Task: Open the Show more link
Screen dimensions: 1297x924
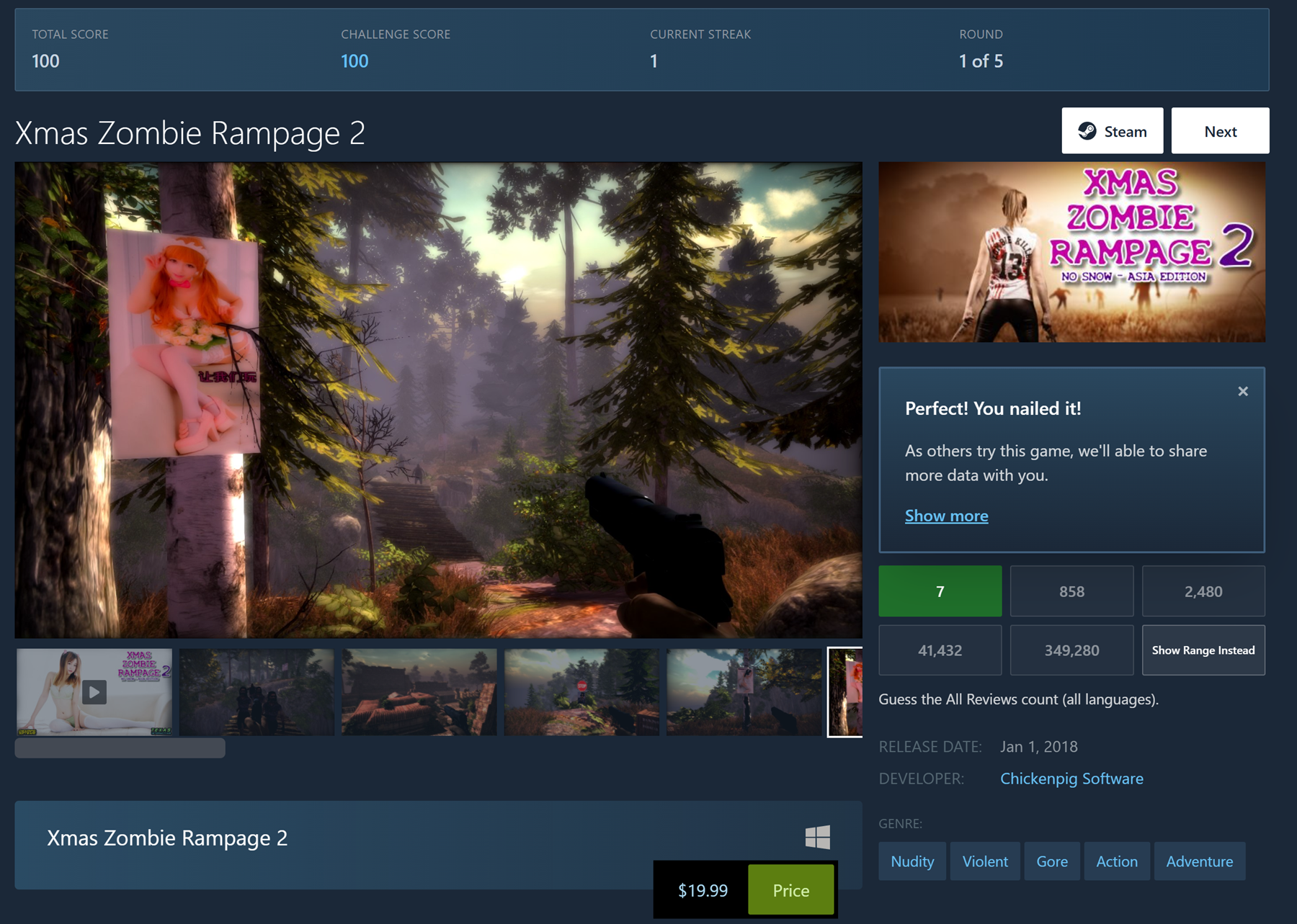Action: (x=946, y=516)
